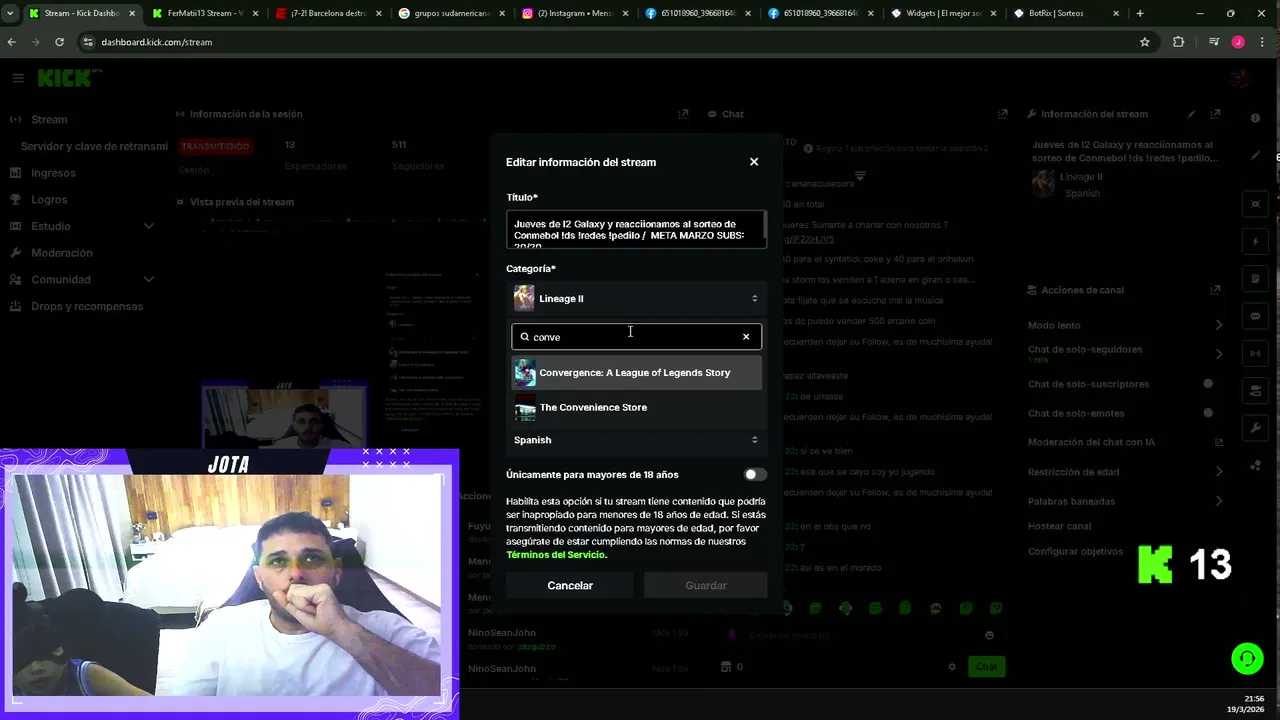The width and height of the screenshot is (1280, 720).
Task: Click the note page icon in right strip
Action: [x=1256, y=278]
